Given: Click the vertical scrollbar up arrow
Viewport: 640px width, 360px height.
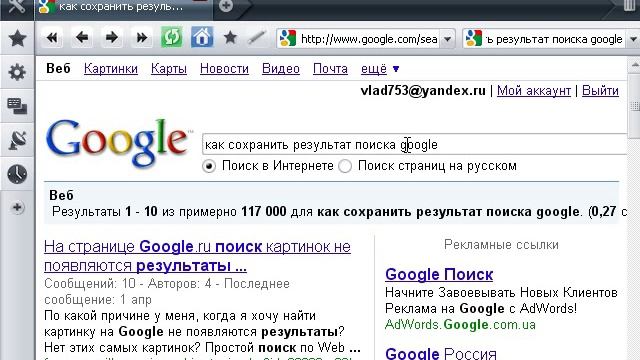Looking at the screenshot, I should 634,64.
